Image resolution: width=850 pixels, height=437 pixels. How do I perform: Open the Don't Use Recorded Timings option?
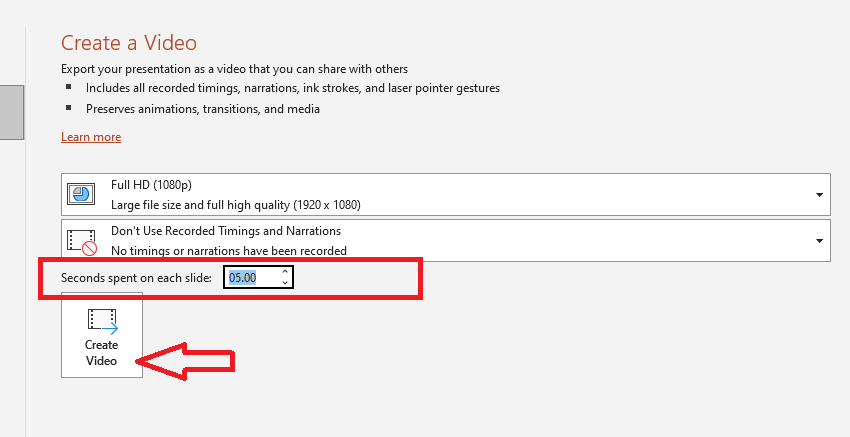[x=225, y=231]
